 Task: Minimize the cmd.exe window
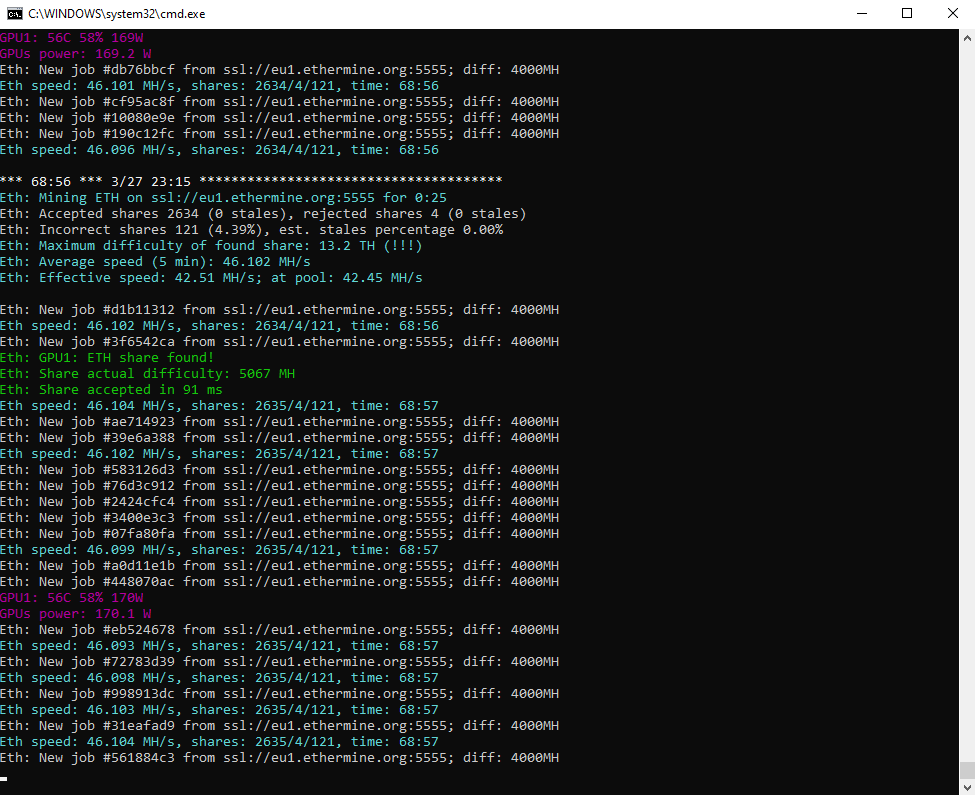tap(862, 14)
